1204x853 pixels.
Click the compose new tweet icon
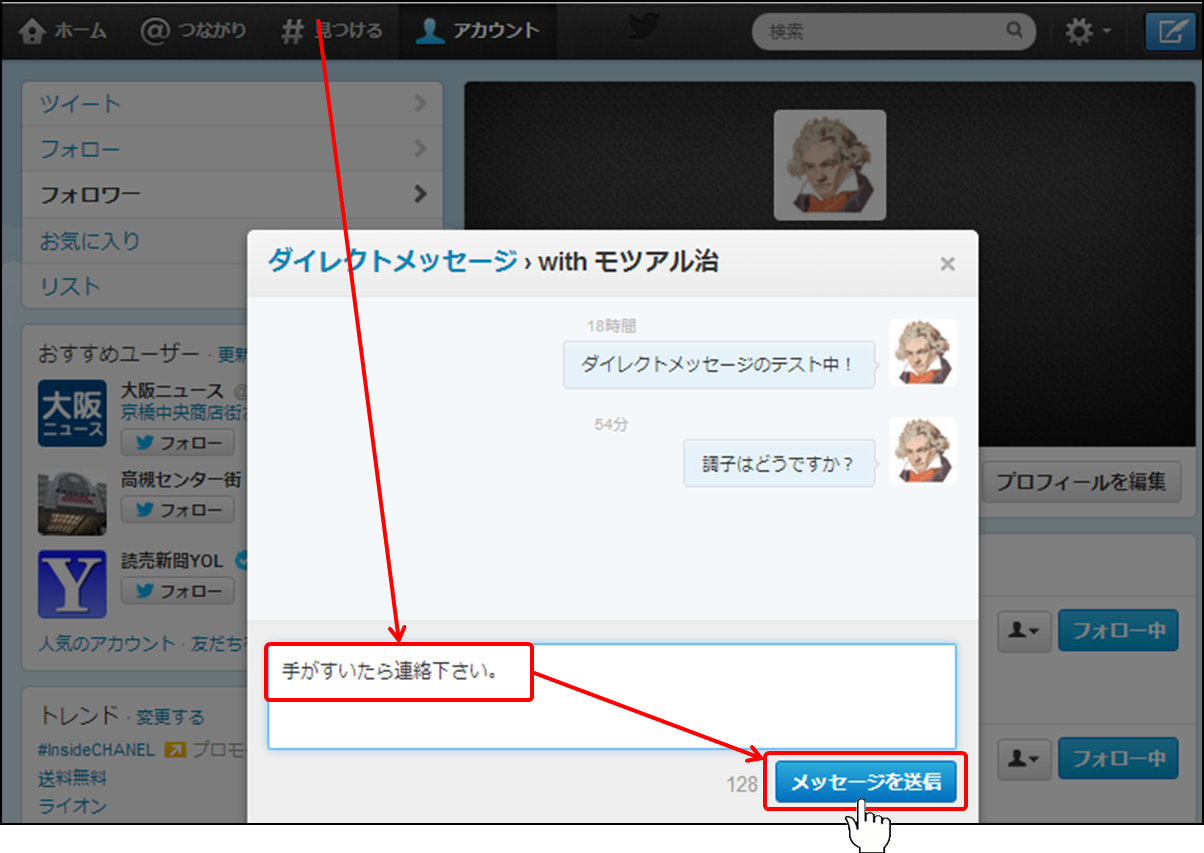point(1168,31)
